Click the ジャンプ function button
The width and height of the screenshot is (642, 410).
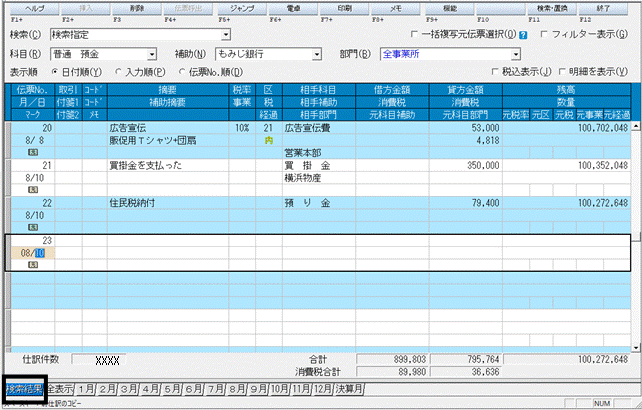tap(242, 9)
